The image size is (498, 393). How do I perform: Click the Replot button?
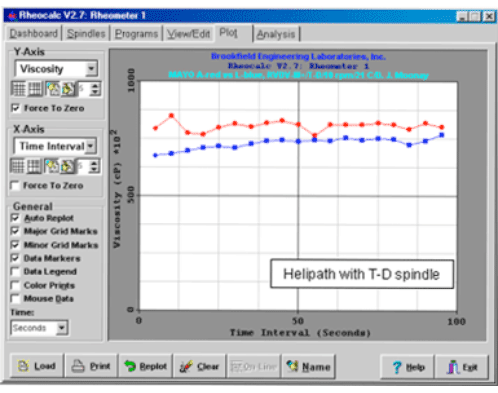[x=145, y=366]
